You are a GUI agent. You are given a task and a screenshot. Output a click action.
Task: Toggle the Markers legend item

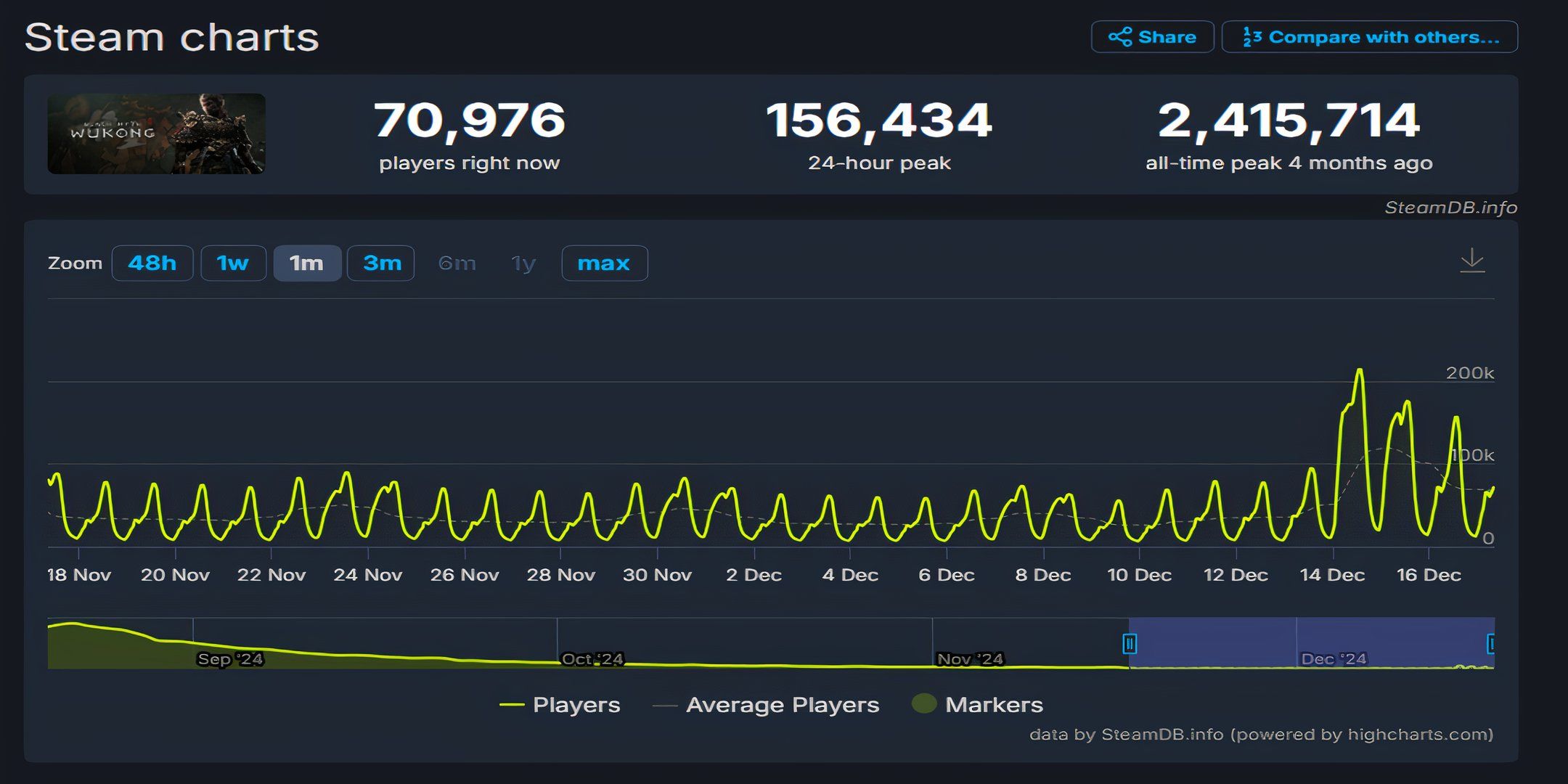point(977,705)
